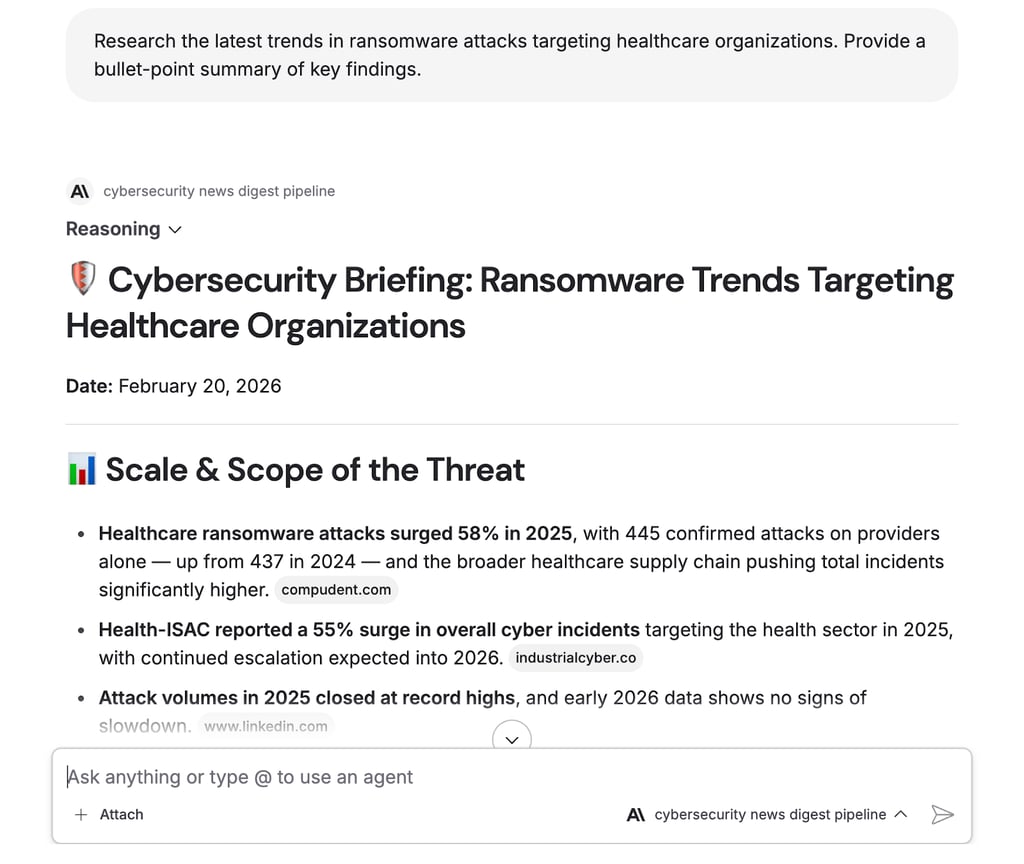Click the chevron next to Reasoning
The height and width of the screenshot is (864, 1024).
tap(175, 230)
